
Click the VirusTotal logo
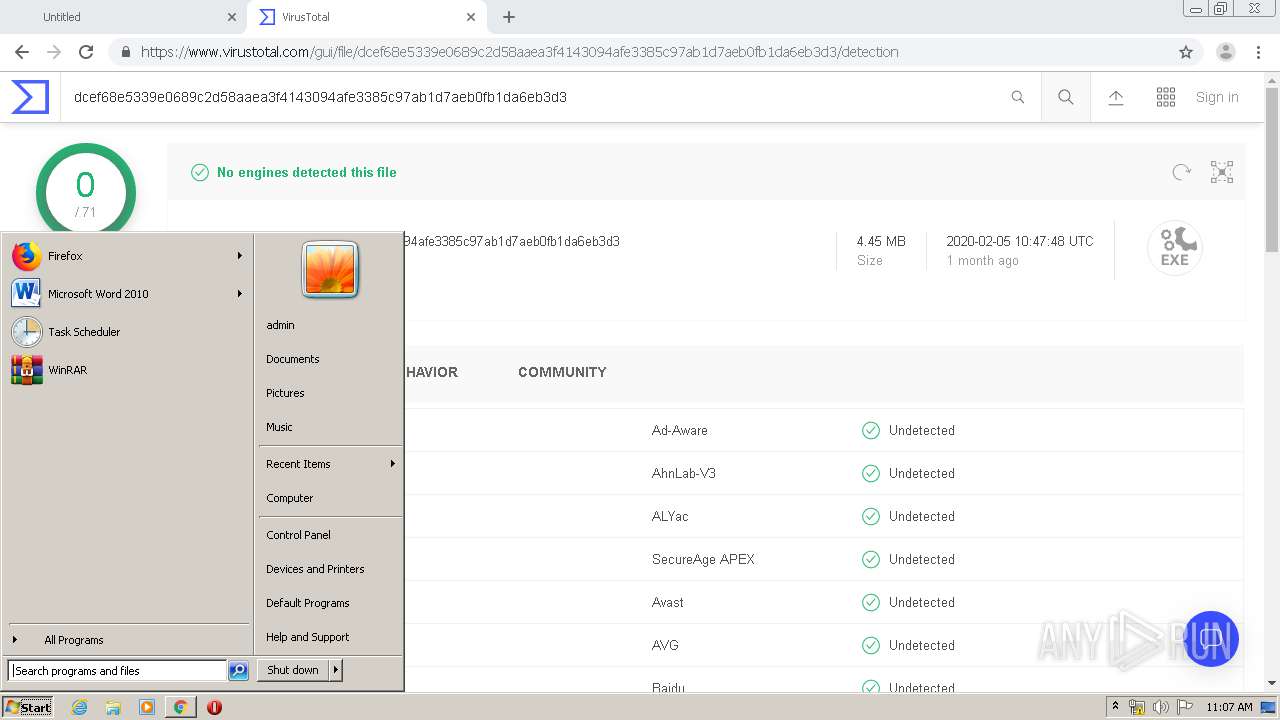[30, 97]
